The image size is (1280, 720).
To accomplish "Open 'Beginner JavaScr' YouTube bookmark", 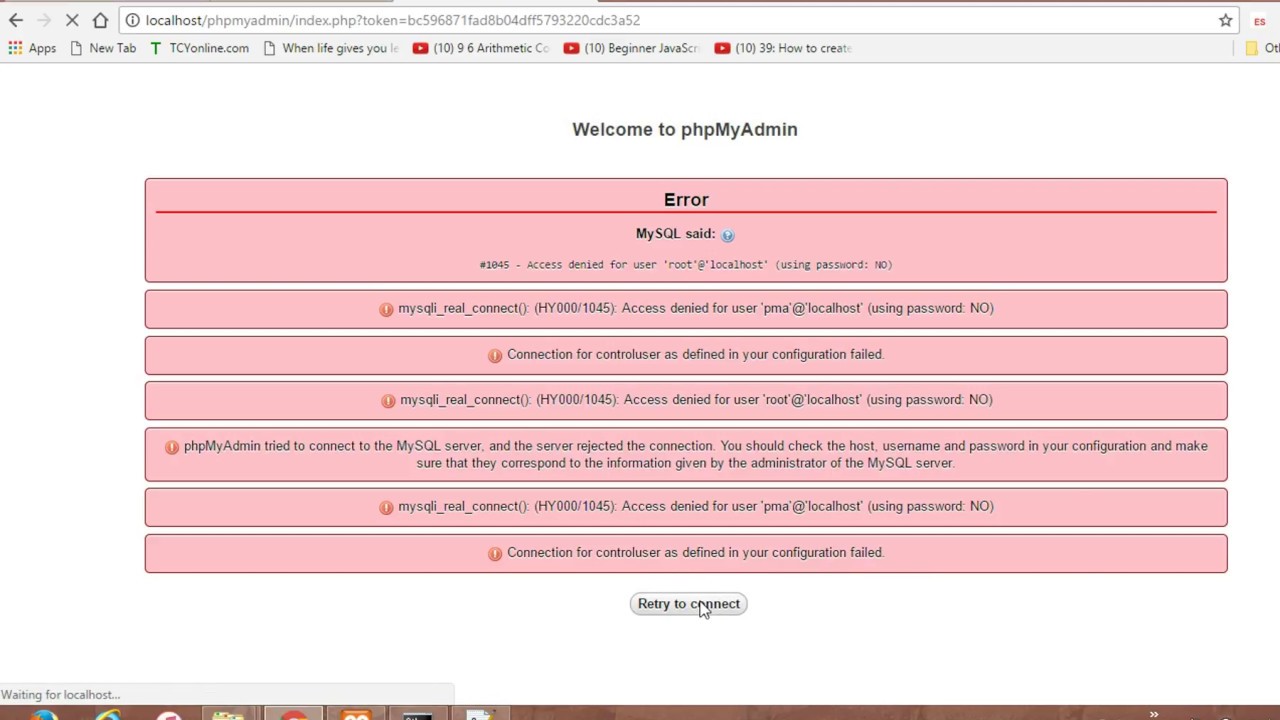I will 631,48.
